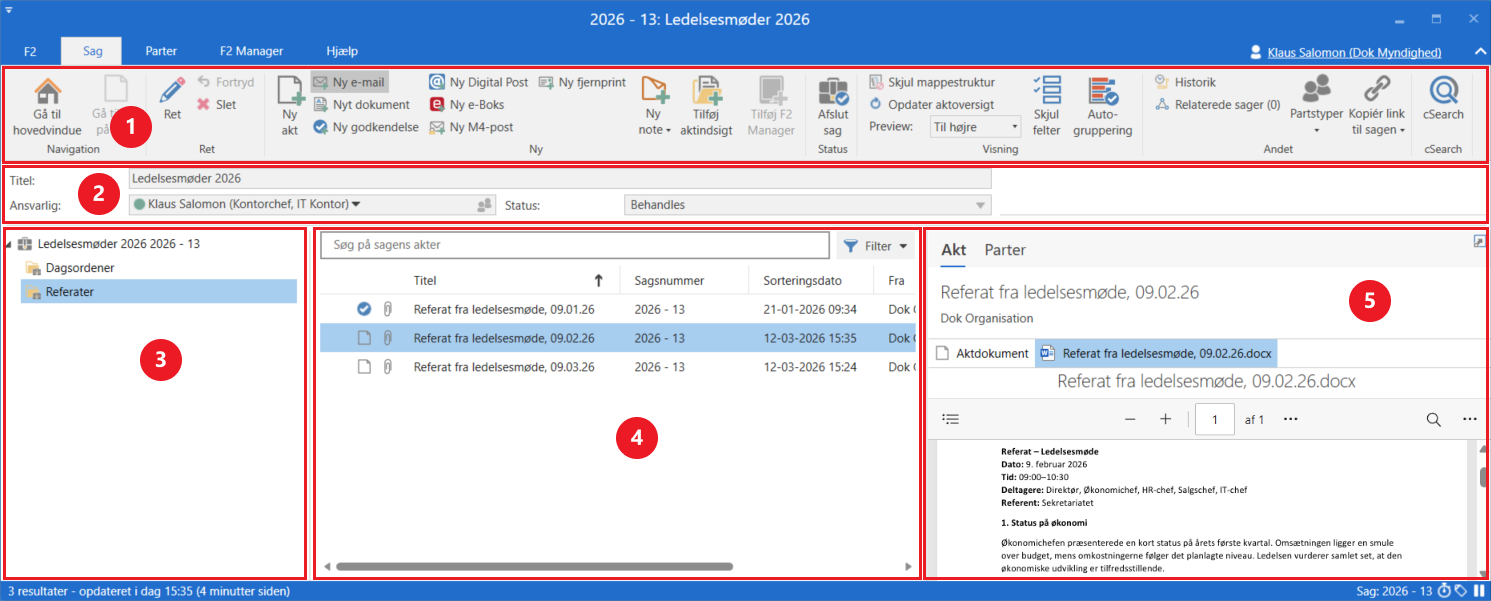Open the F2 tab

30,51
